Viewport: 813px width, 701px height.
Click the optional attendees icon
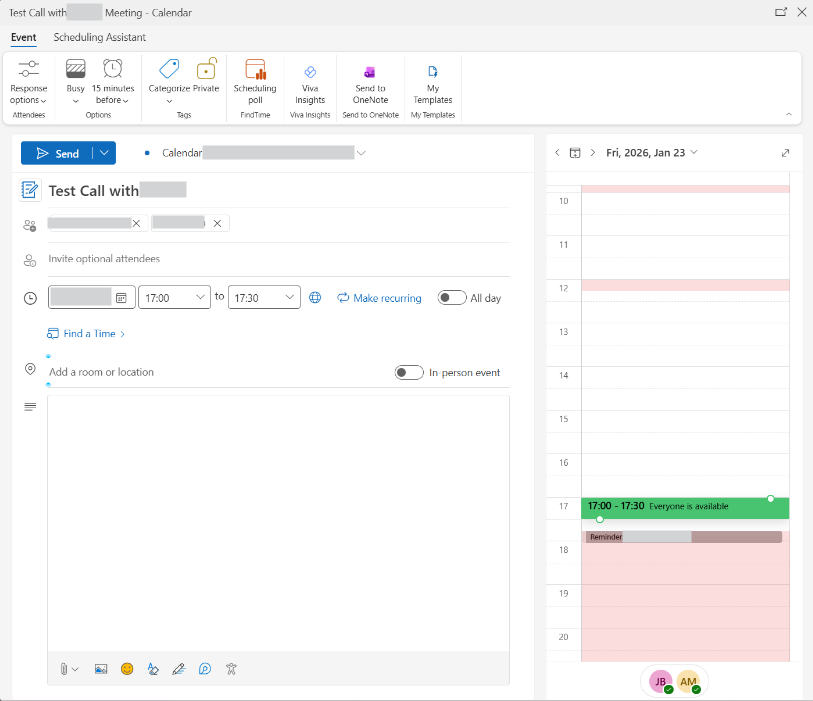pos(30,260)
